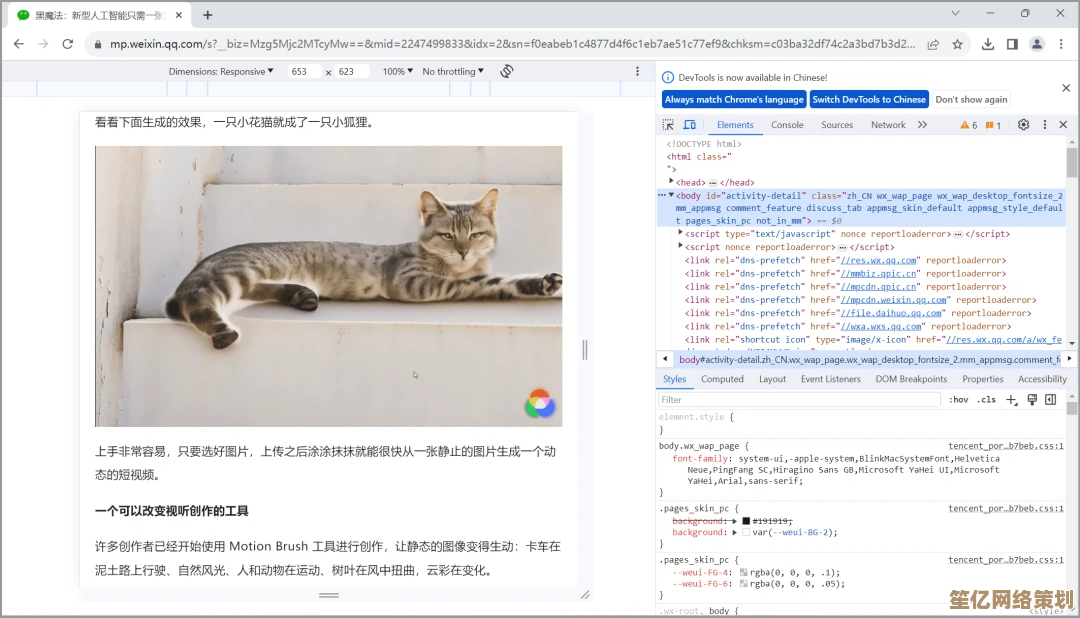This screenshot has width=1080, height=618.
Task: Open the user profile avatar
Action: (1037, 44)
